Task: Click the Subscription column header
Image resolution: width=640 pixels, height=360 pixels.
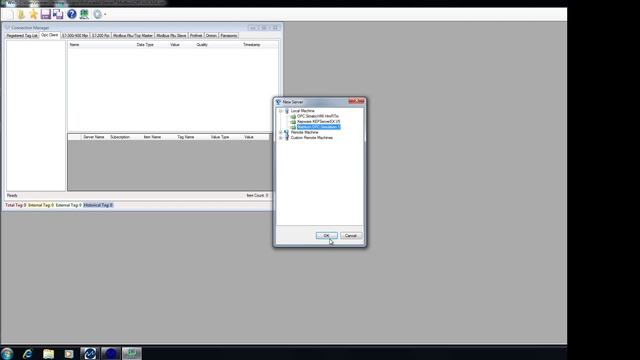Action: pyautogui.click(x=120, y=137)
